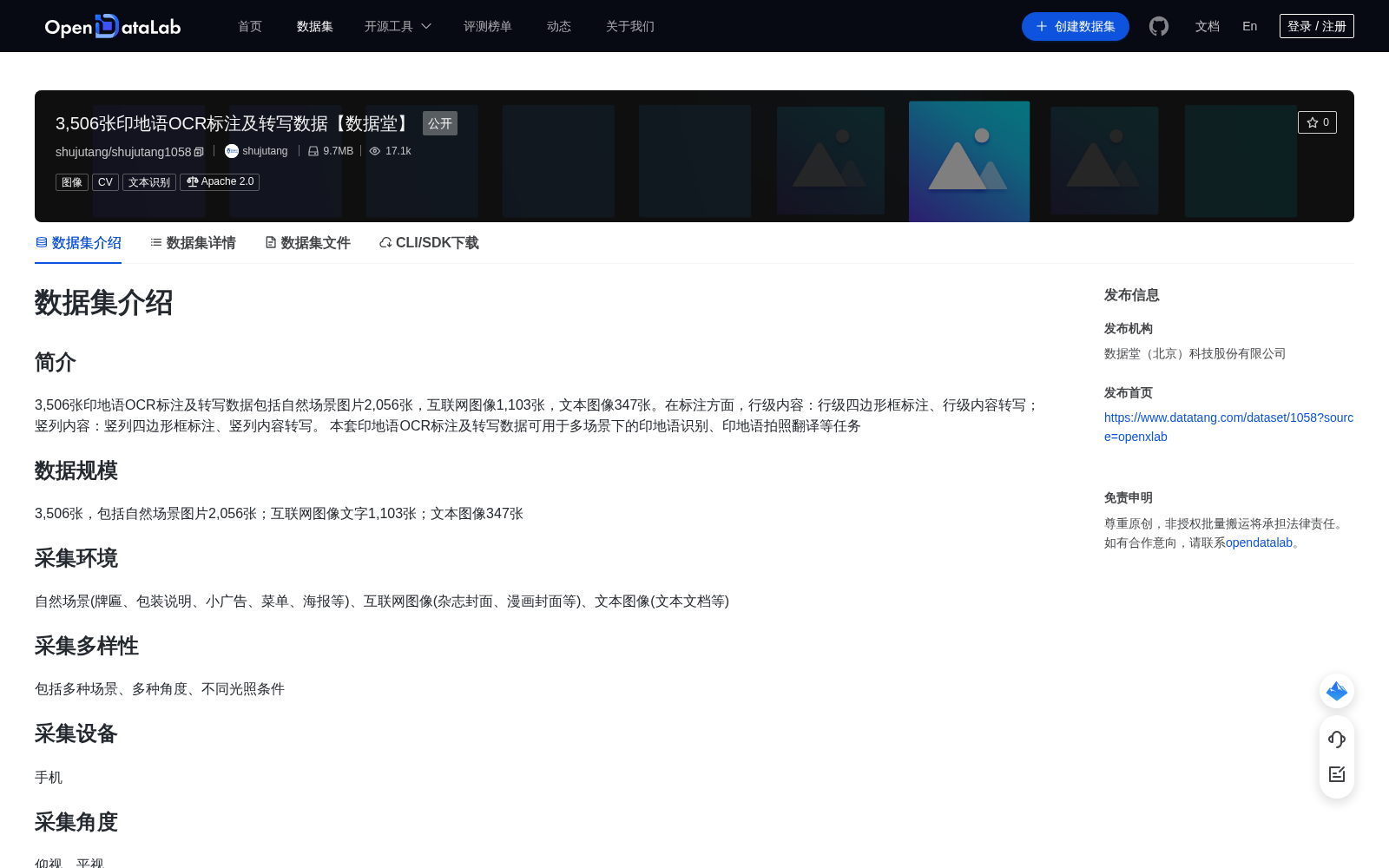Go to 首页 in the navigation bar
This screenshot has height=868, width=1389.
(250, 26)
